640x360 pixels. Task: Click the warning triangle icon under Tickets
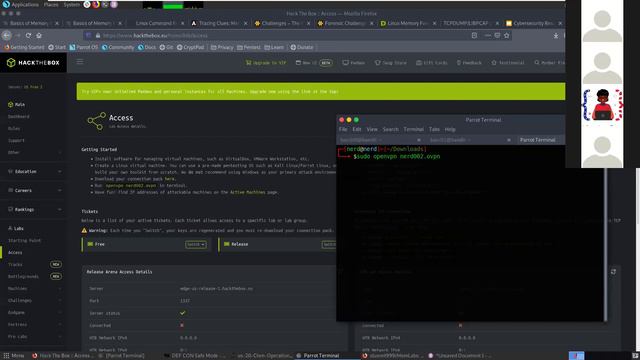point(84,231)
